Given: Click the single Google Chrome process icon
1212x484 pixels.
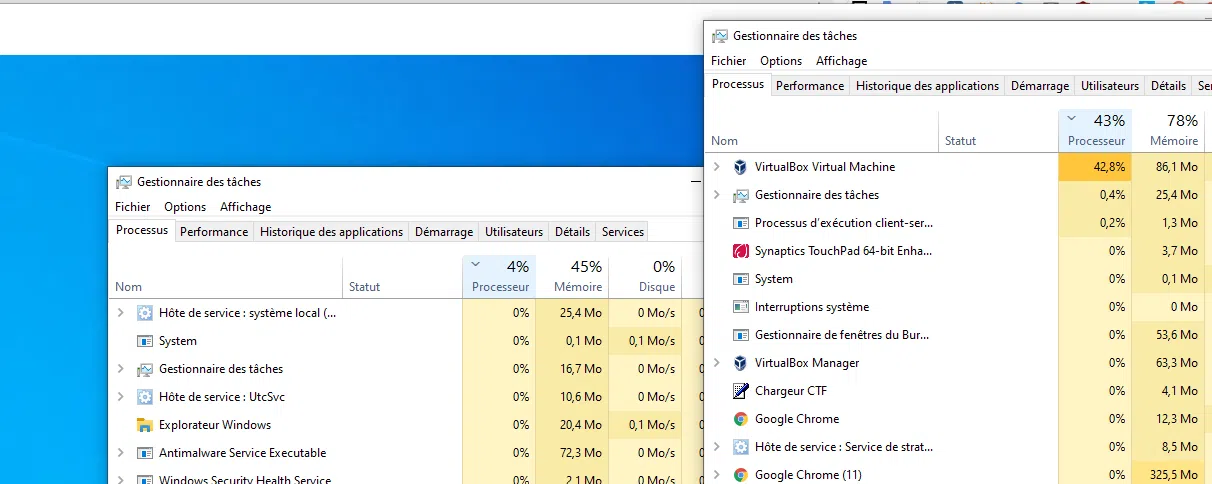Looking at the screenshot, I should [x=741, y=419].
